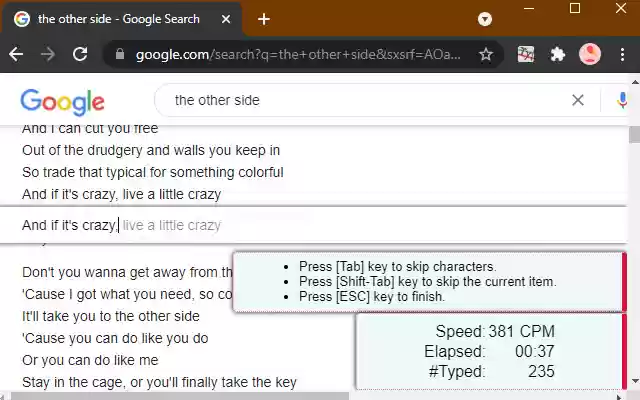Reload the Google search page
The height and width of the screenshot is (400, 640).
tap(80, 54)
